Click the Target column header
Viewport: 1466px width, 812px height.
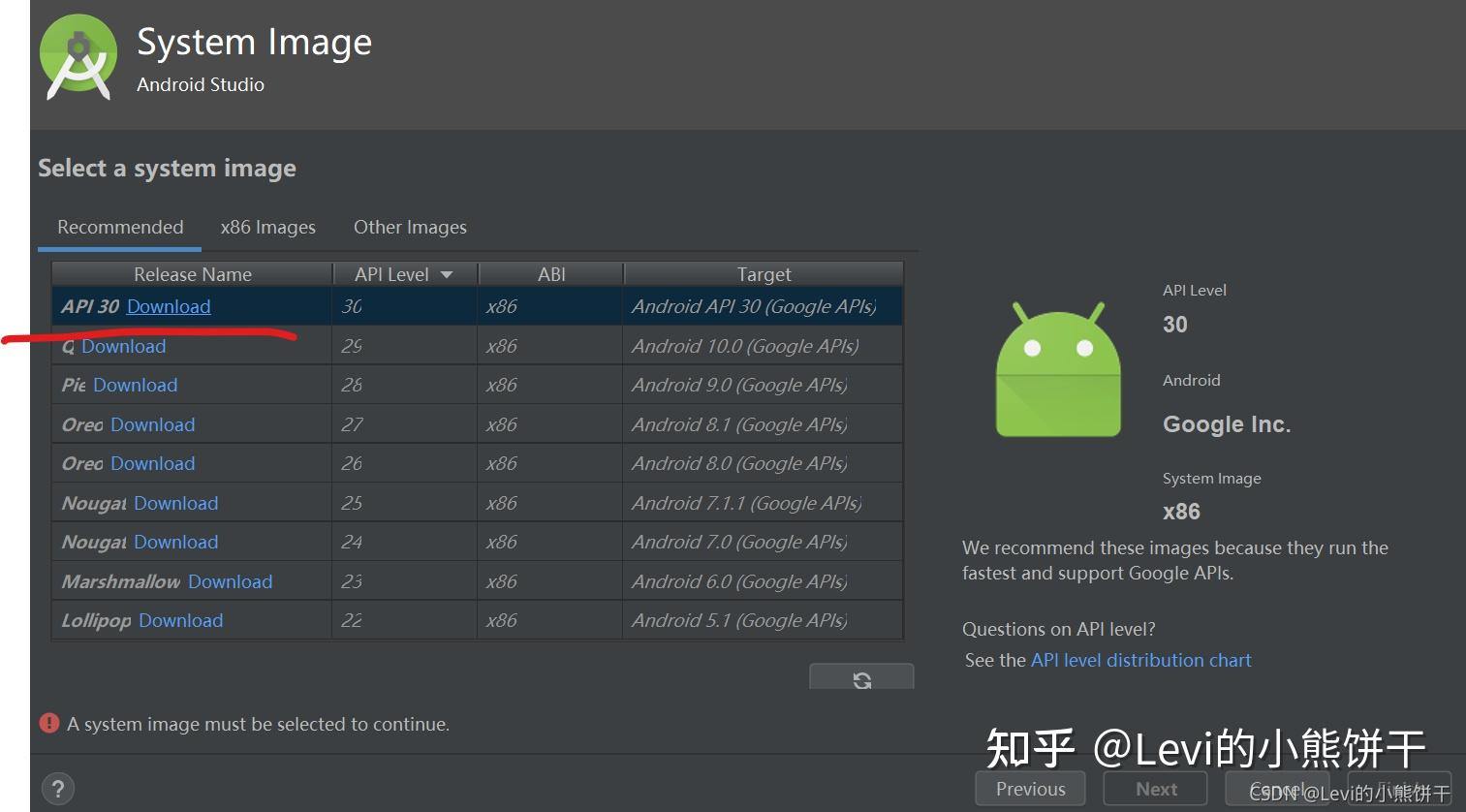(x=764, y=274)
